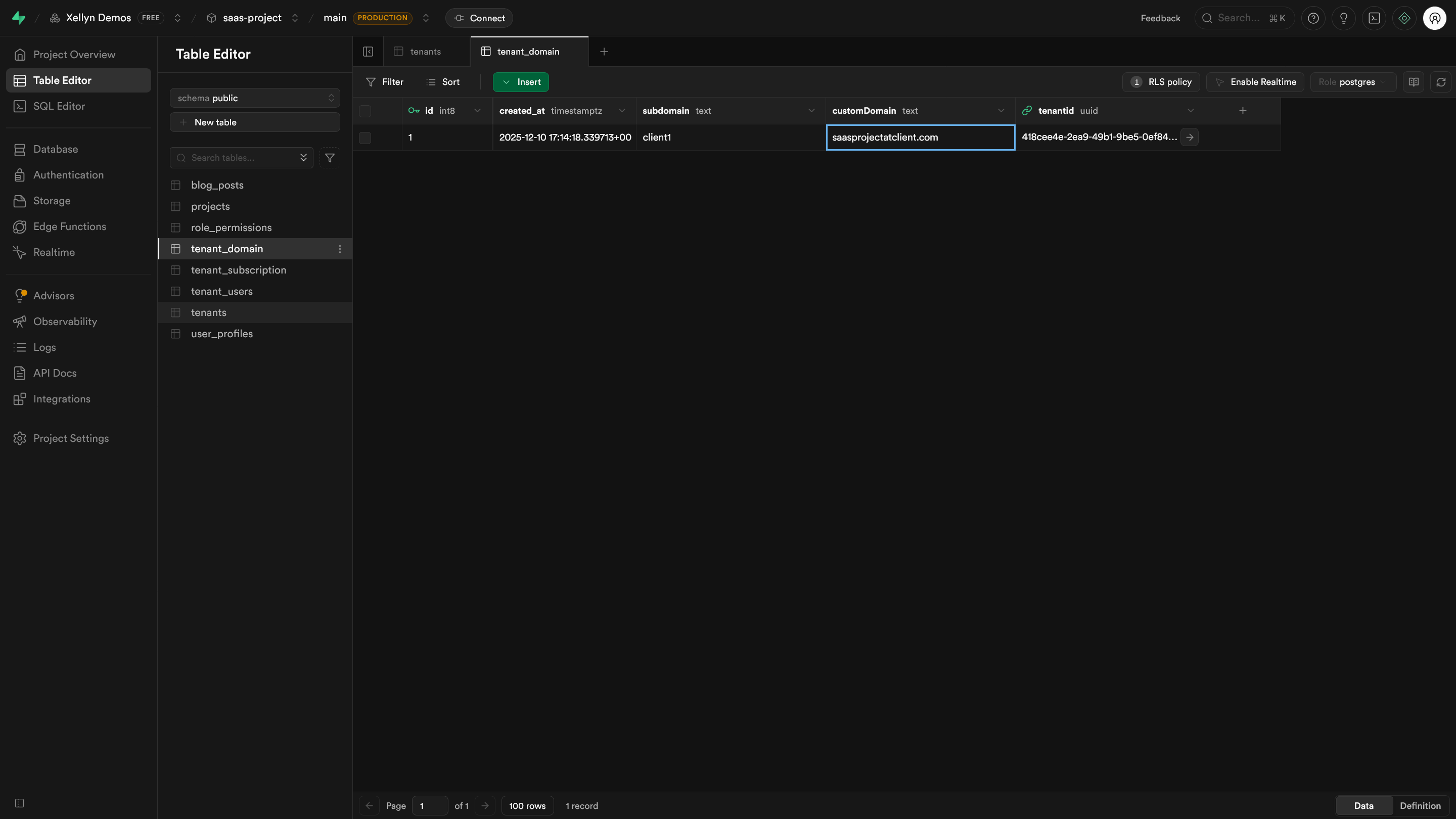1456x819 pixels.
Task: Add a new column with plus icon
Action: pos(1242,111)
